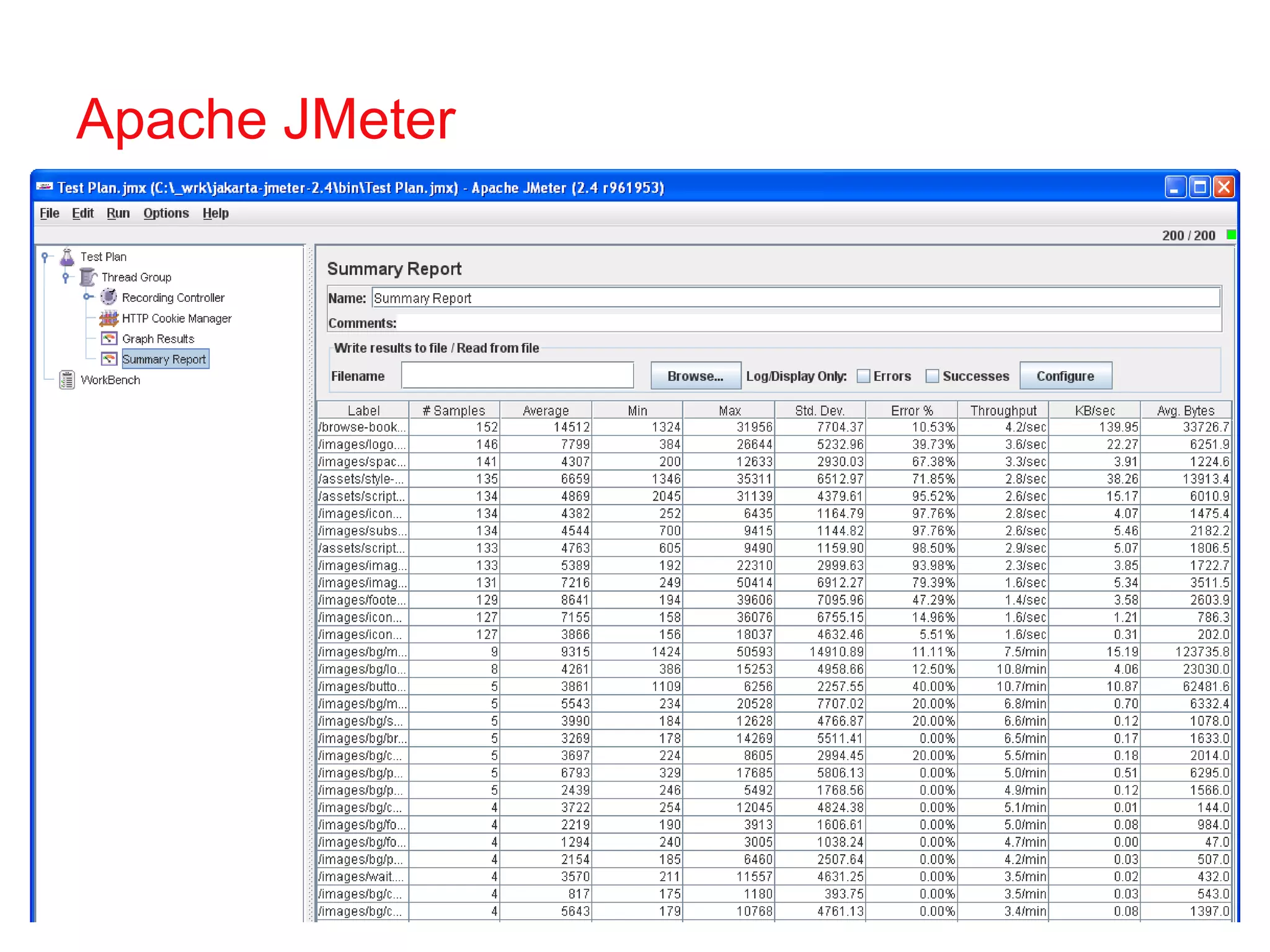This screenshot has height=952, width=1270.
Task: Click the Throughput column header
Action: coord(1003,410)
